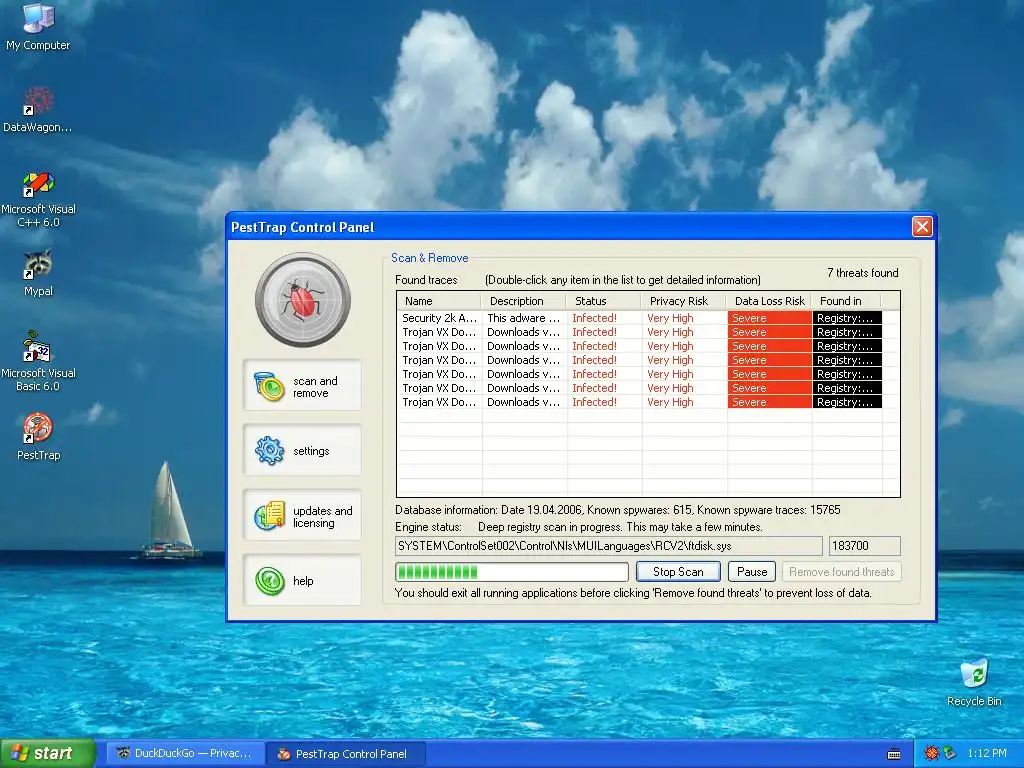The height and width of the screenshot is (768, 1024).
Task: Click the Stop Scan button
Action: tap(678, 571)
